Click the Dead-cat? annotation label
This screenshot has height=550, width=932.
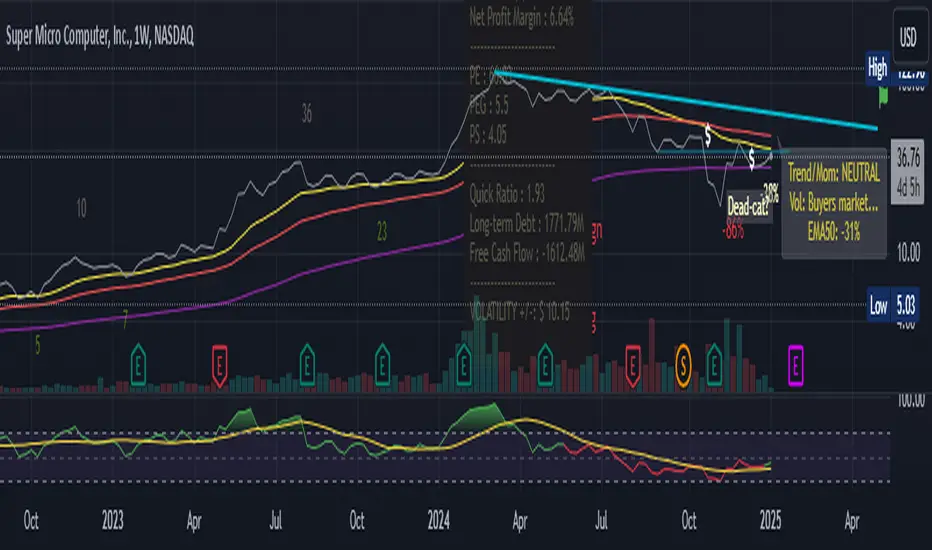749,207
